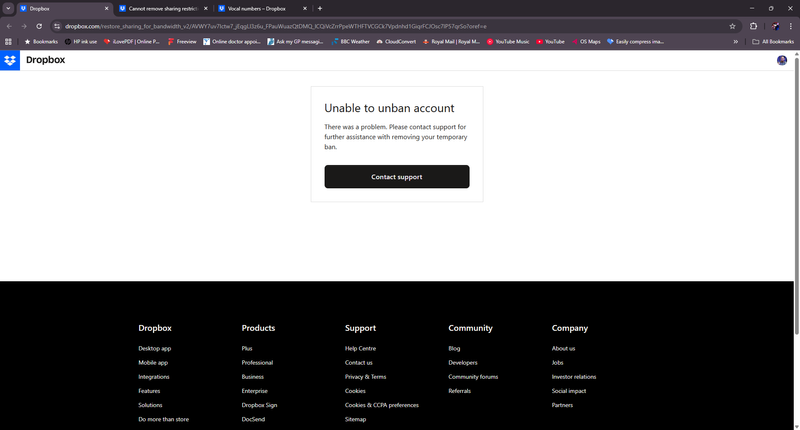The height and width of the screenshot is (430, 800).
Task: Click the Dropbox logo in the page header
Action: coord(10,61)
